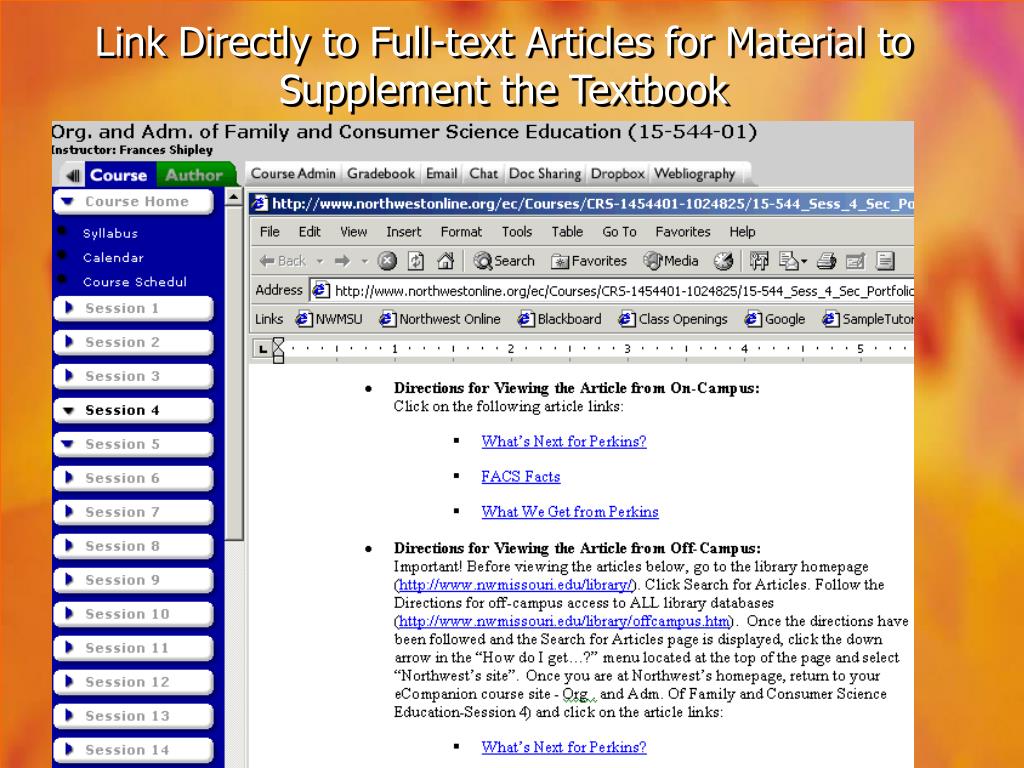Open the Go To menu
This screenshot has height=768, width=1024.
619,231
